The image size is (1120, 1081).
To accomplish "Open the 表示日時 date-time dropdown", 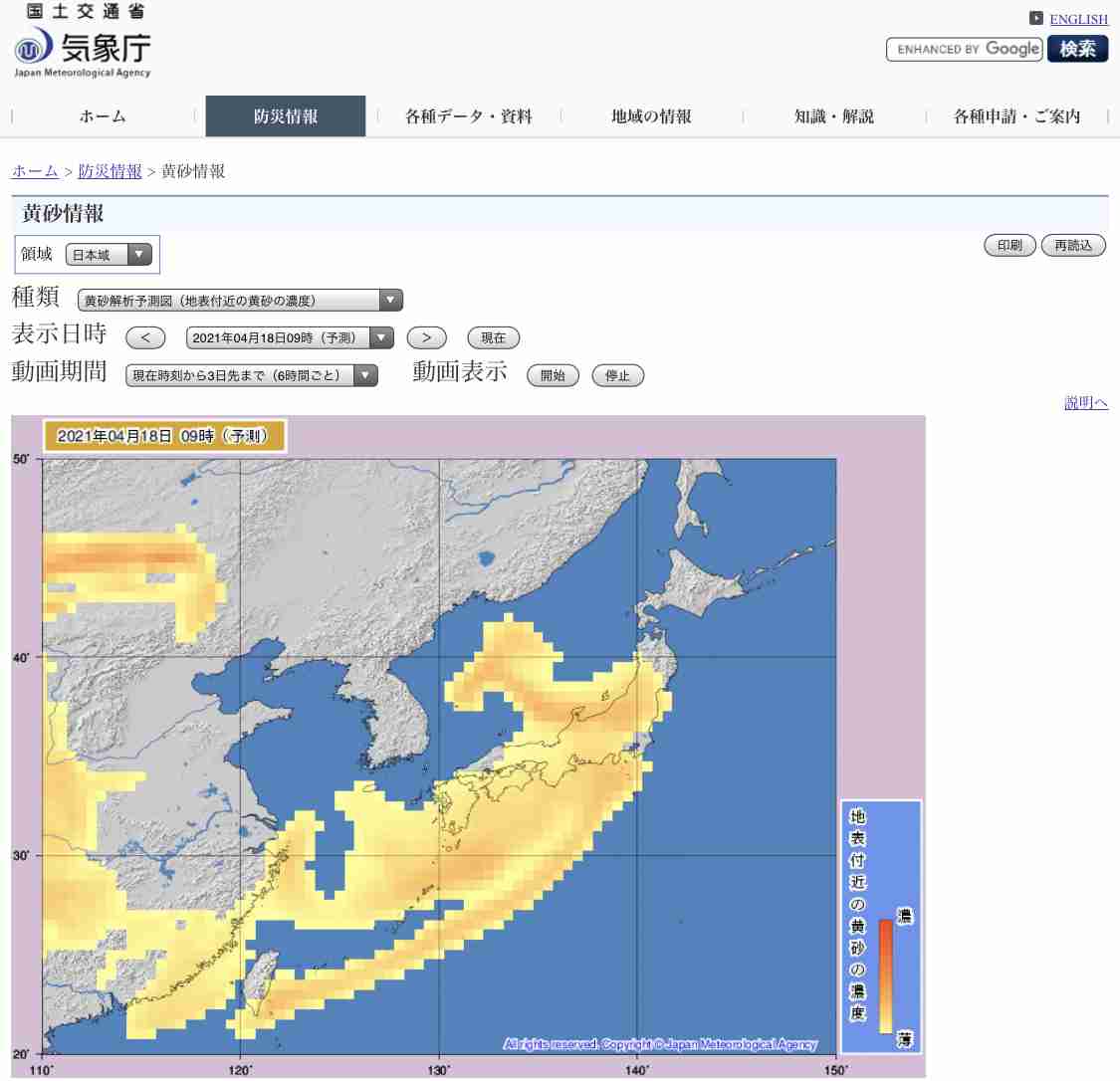I will [290, 337].
